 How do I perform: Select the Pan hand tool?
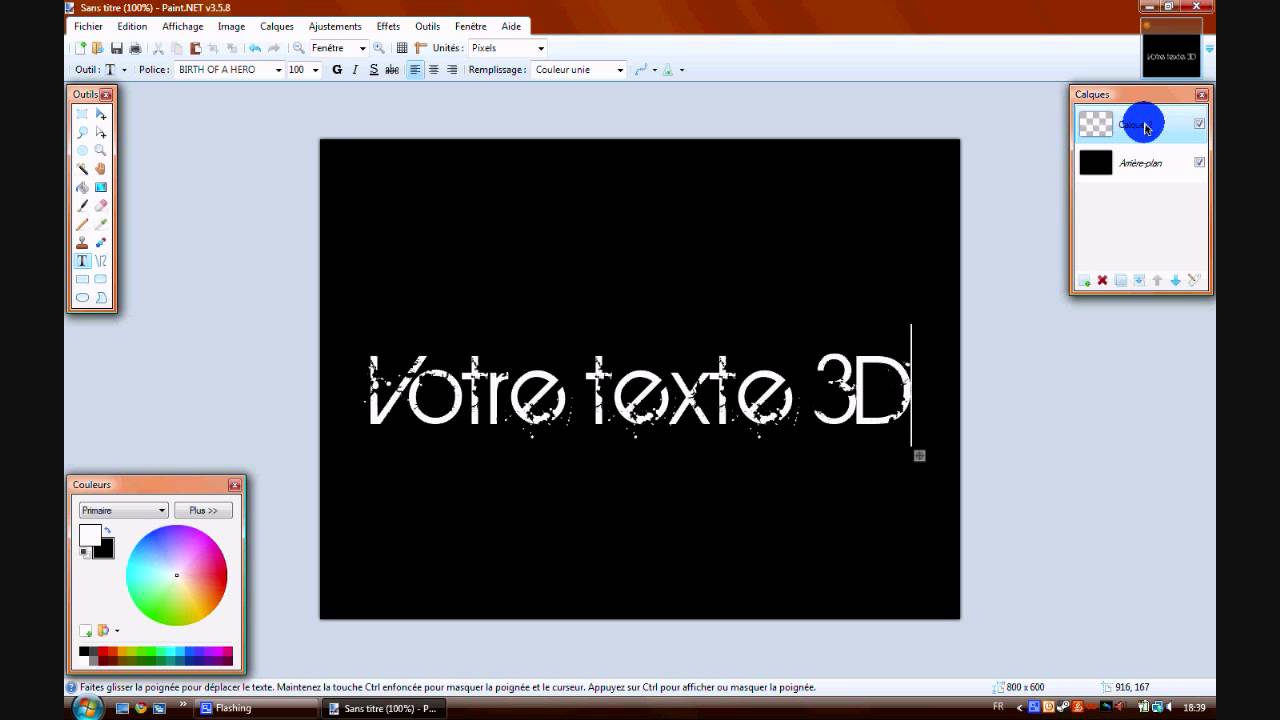click(100, 169)
